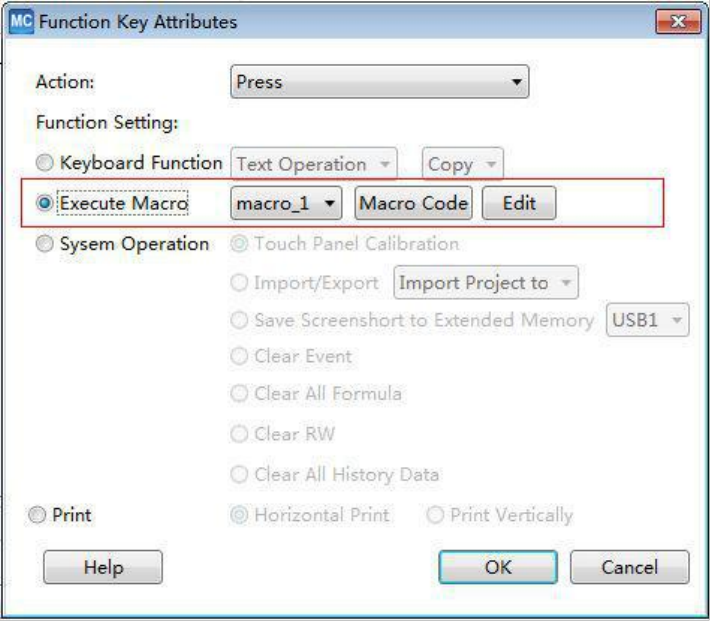This screenshot has height=622, width=711.
Task: Open the Import Project to dropdown
Action: (487, 283)
